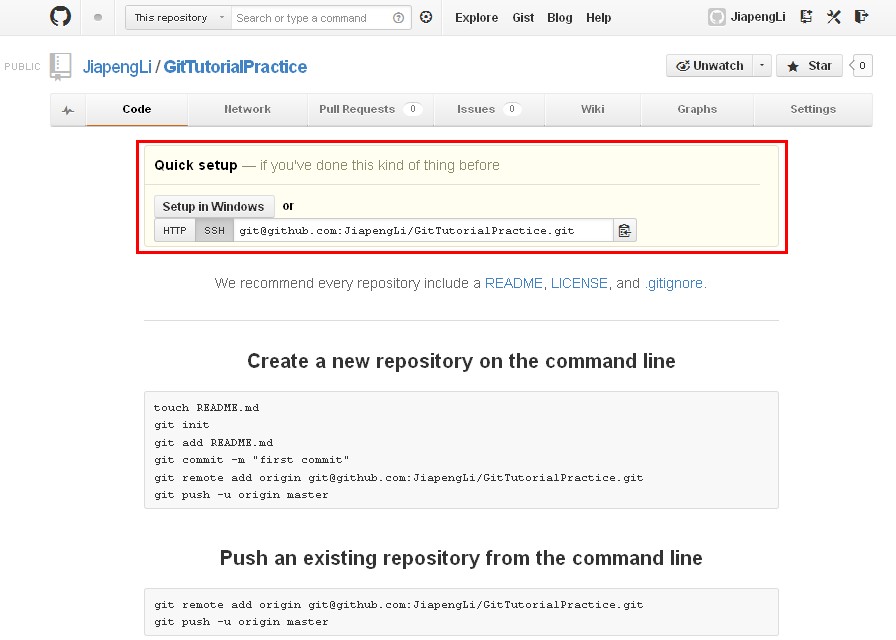The height and width of the screenshot is (640, 896).
Task: Click the repository book icon
Action: [x=60, y=66]
